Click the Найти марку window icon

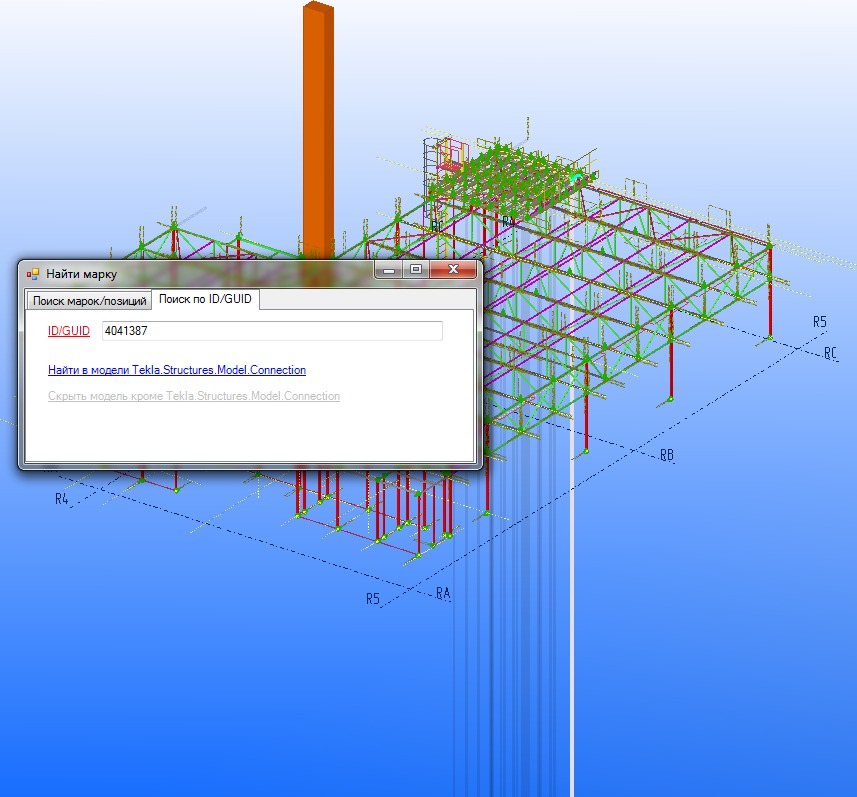[x=33, y=273]
